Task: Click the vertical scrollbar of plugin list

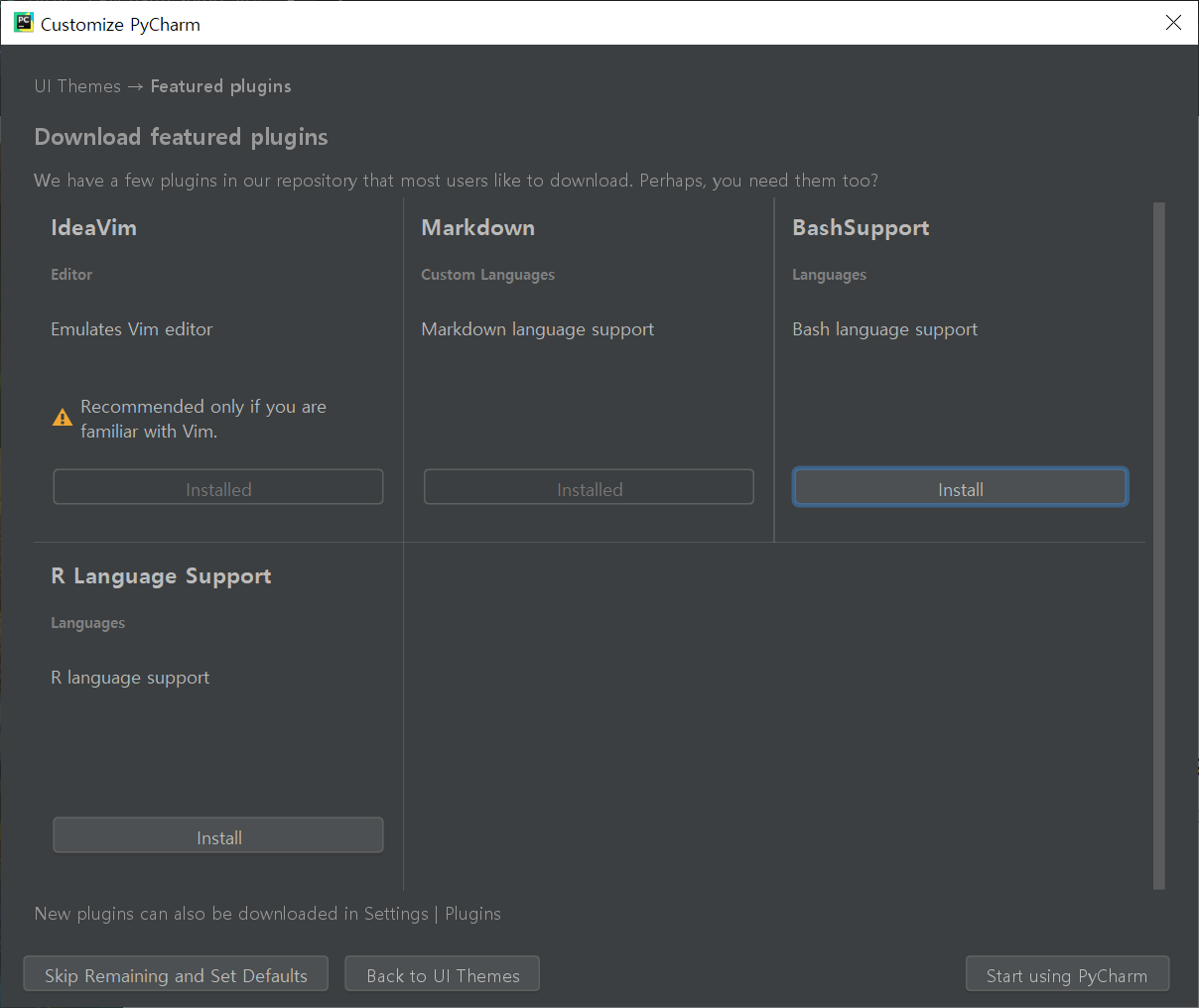Action: 1158,546
